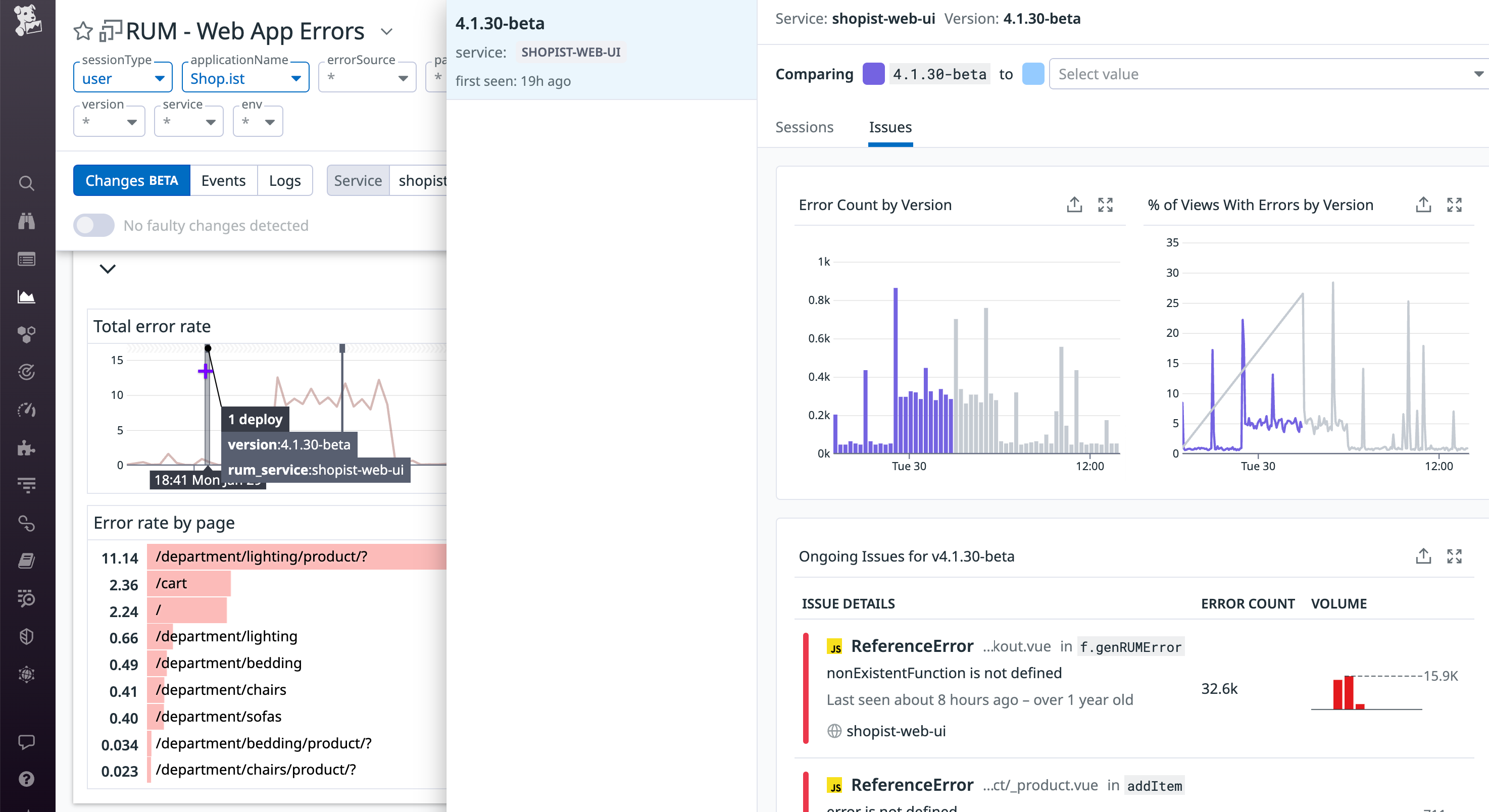1489x812 pixels.
Task: Switch to the Sessions tab
Action: pos(805,127)
